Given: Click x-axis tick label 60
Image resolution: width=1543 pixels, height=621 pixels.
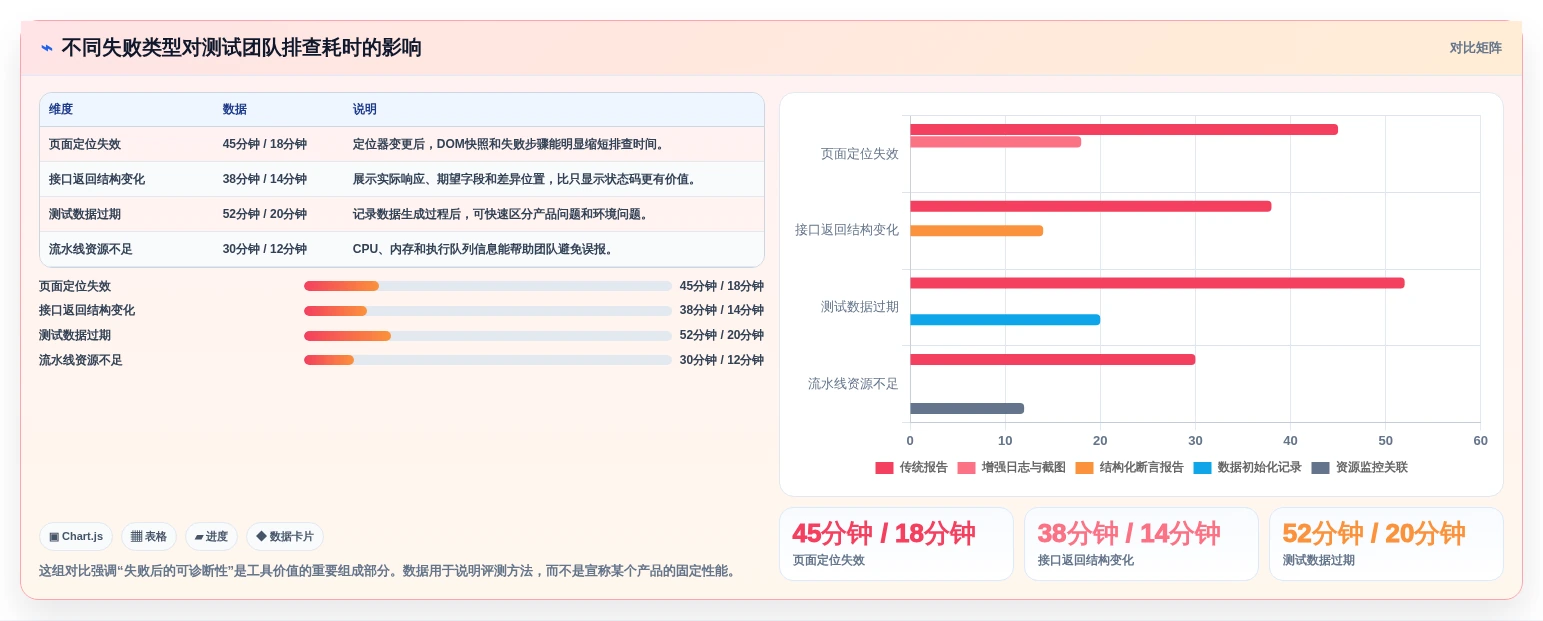Looking at the screenshot, I should (1480, 441).
